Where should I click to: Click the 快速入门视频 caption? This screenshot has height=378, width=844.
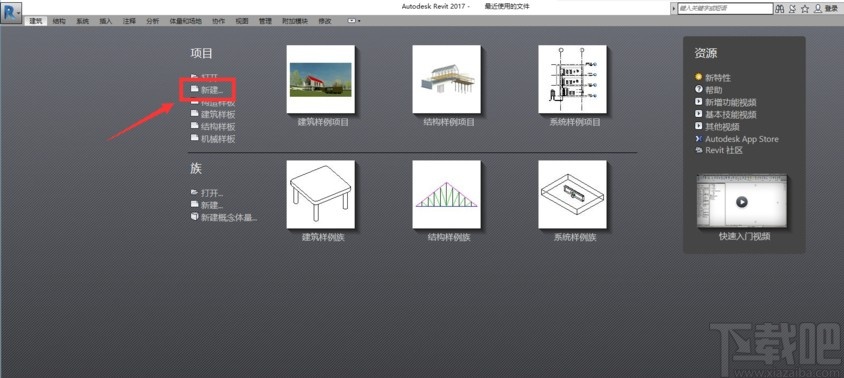[x=744, y=236]
